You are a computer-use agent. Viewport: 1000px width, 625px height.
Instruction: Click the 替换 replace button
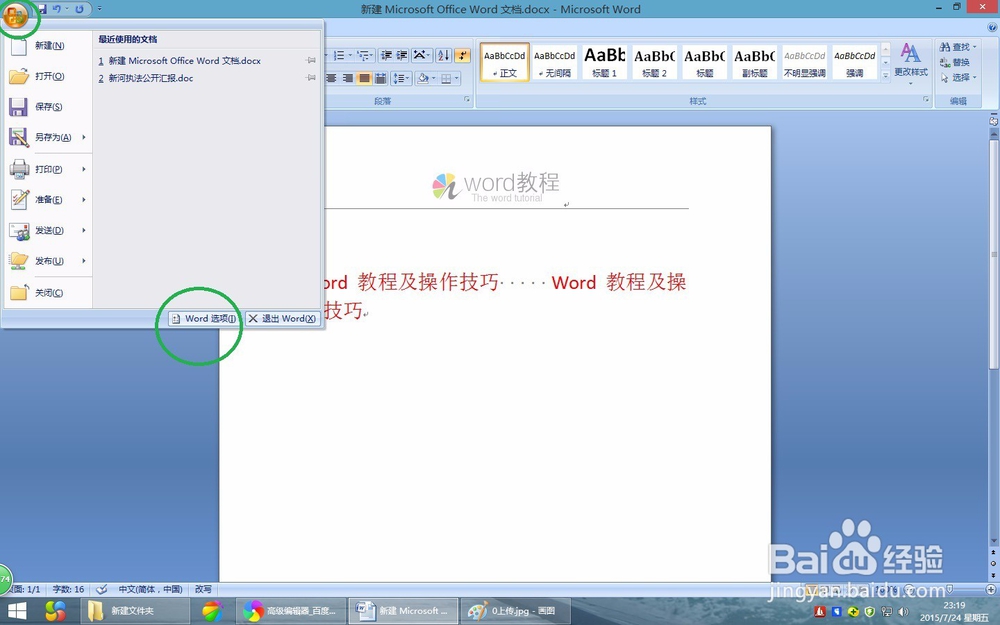pos(955,62)
